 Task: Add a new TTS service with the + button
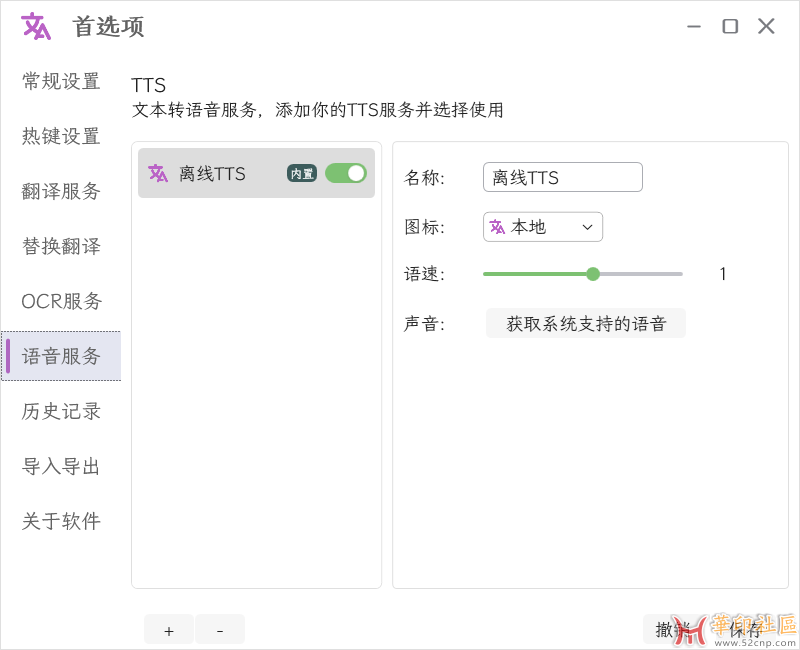click(x=168, y=629)
